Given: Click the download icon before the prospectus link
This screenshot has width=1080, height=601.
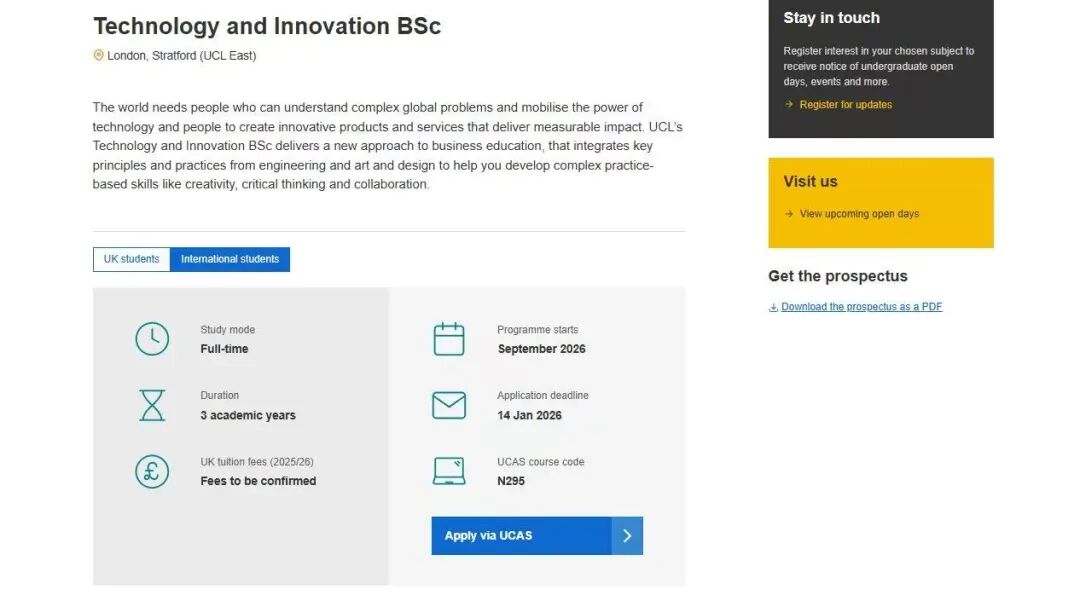Looking at the screenshot, I should pos(771,306).
